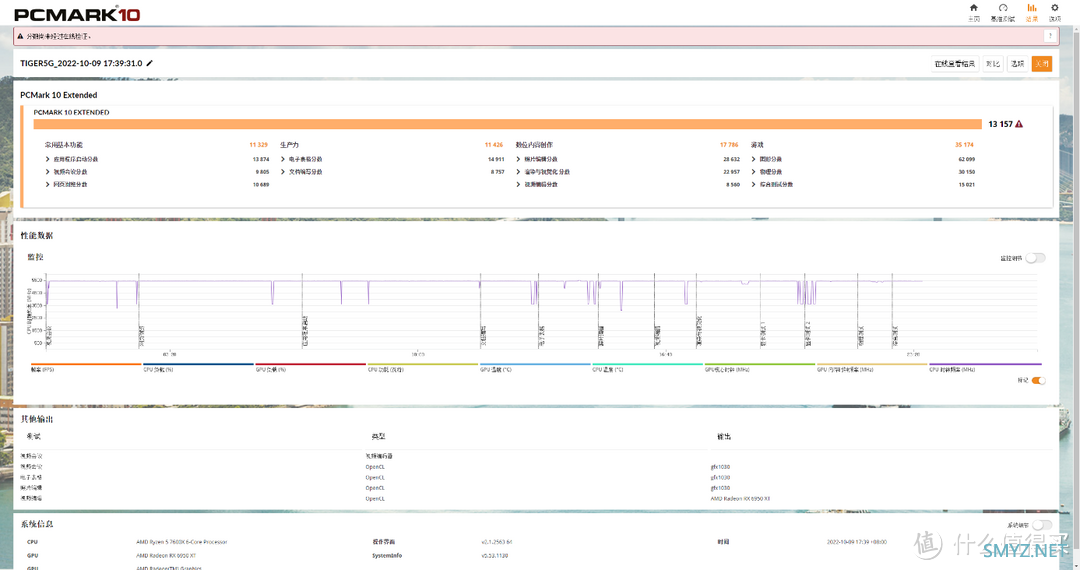Click the Options button beside Compare
Image resolution: width=1080 pixels, height=570 pixels.
pos(1017,64)
